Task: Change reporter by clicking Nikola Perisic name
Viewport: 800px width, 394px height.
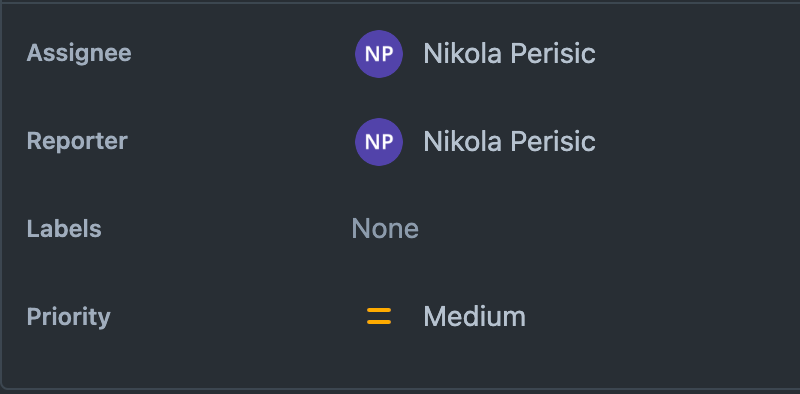Action: click(509, 141)
